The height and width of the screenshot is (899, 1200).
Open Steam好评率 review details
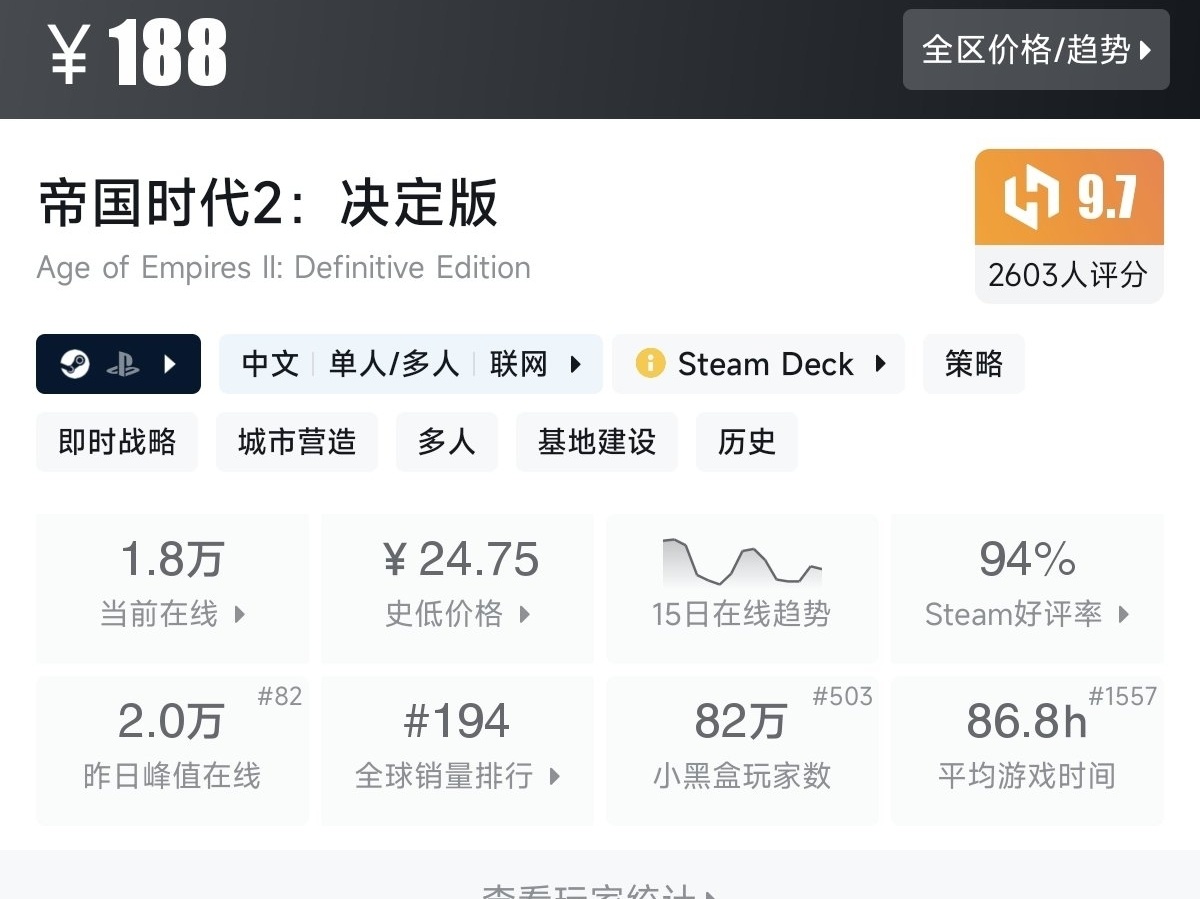(x=1027, y=588)
